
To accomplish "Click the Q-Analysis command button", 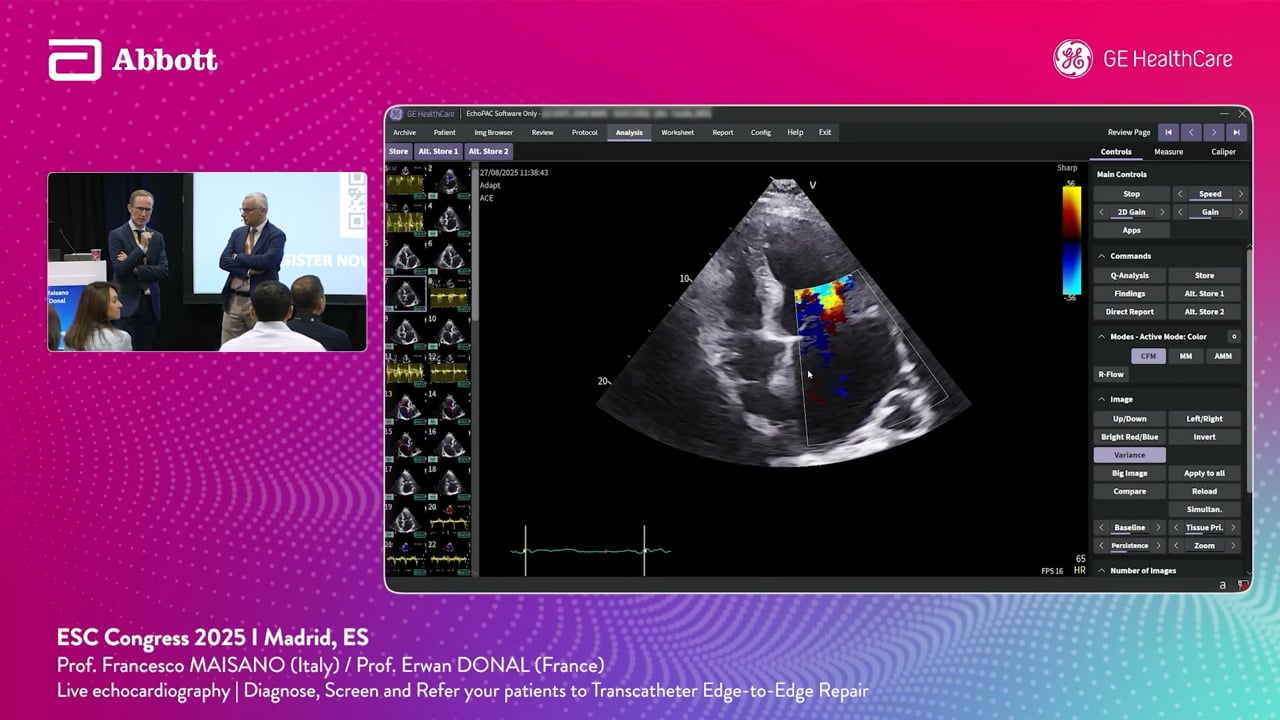I will [1130, 275].
